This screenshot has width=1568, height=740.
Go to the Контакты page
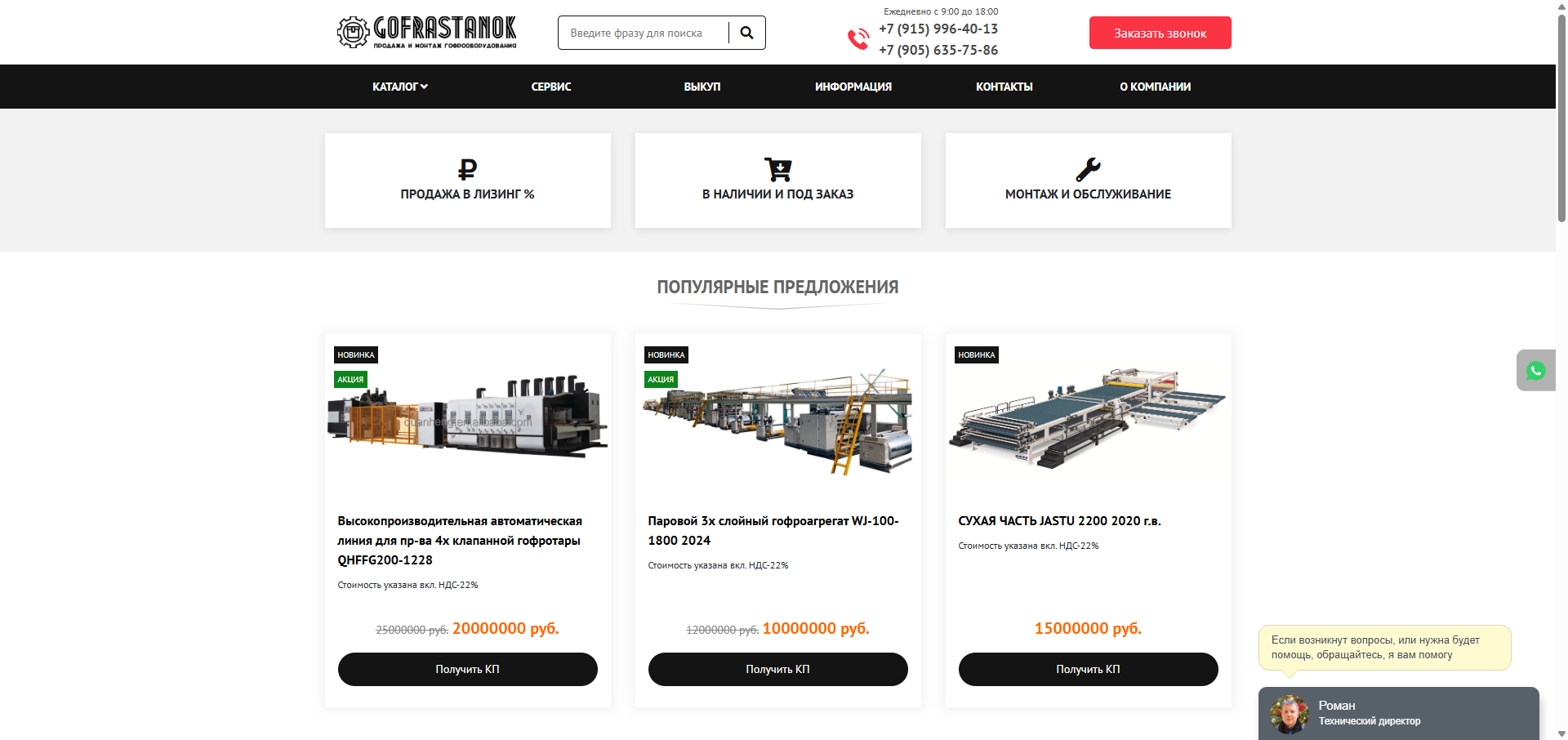click(1004, 87)
